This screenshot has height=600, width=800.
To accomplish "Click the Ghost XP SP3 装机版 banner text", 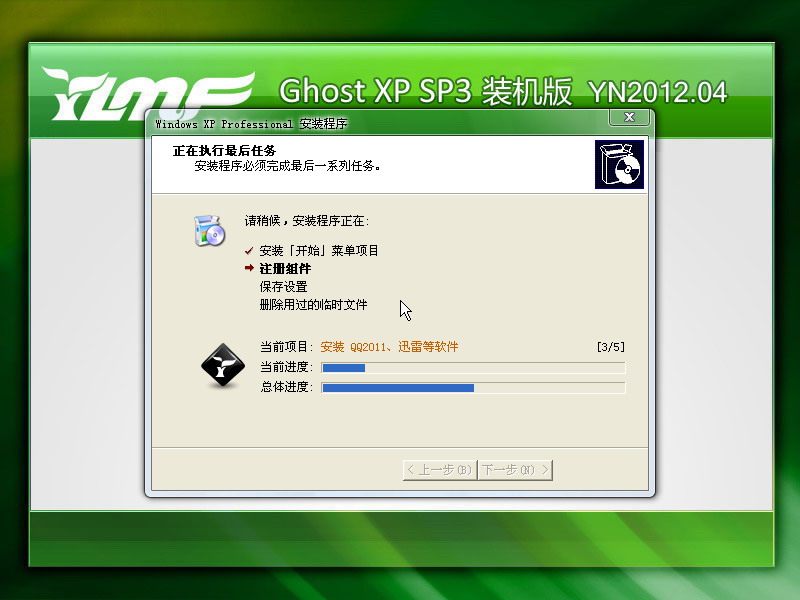I will click(426, 92).
